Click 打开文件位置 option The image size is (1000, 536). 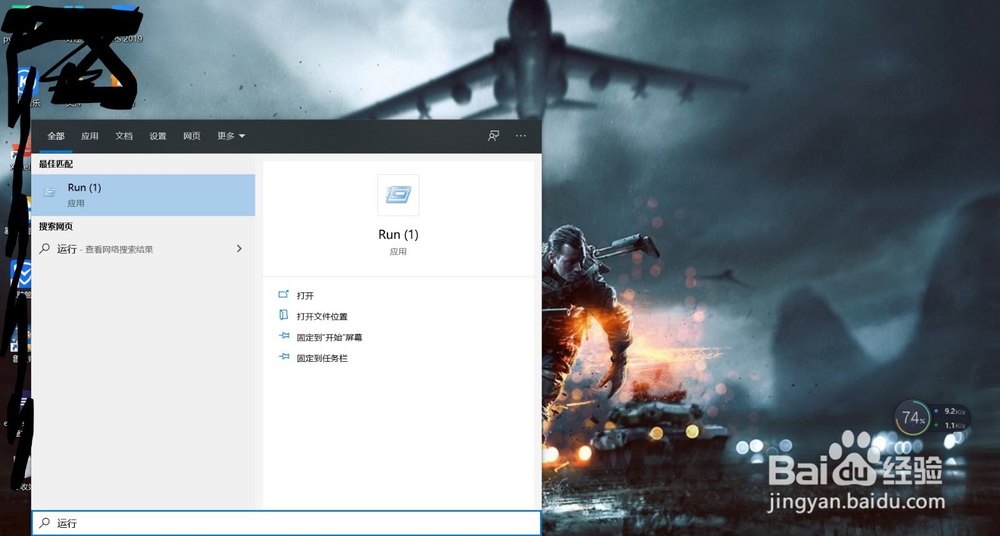[x=322, y=316]
